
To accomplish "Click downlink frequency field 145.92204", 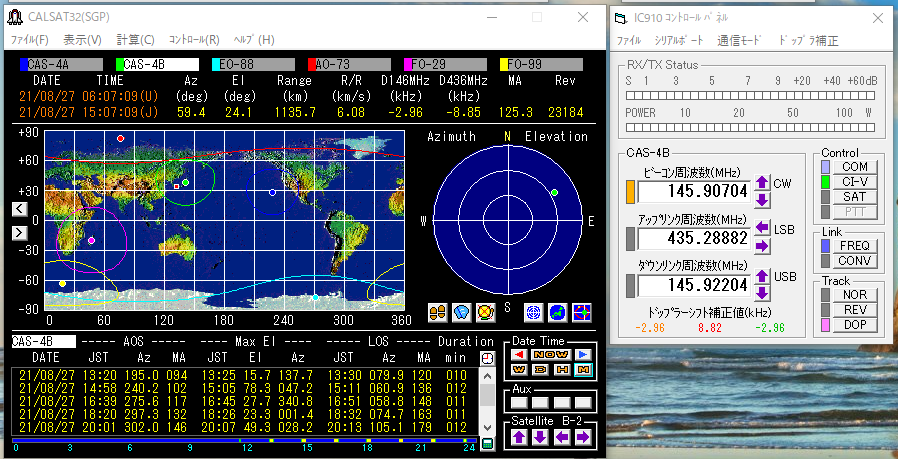I will pyautogui.click(x=694, y=285).
